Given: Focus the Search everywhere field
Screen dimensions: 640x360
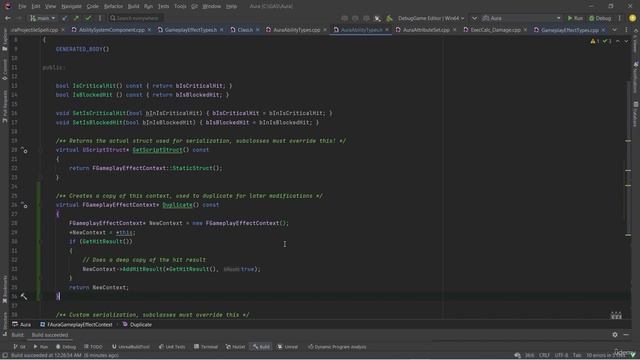Looking at the screenshot, I should pos(136,18).
